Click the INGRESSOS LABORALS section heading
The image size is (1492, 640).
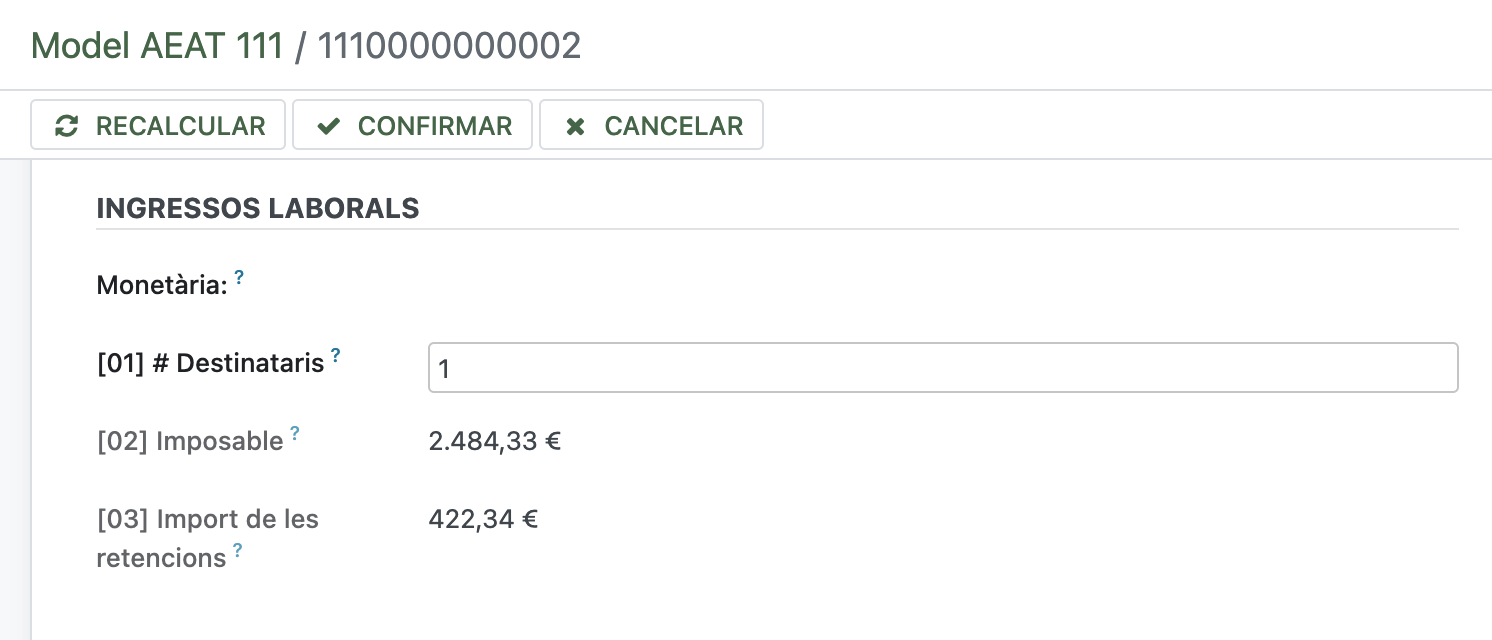(x=257, y=208)
